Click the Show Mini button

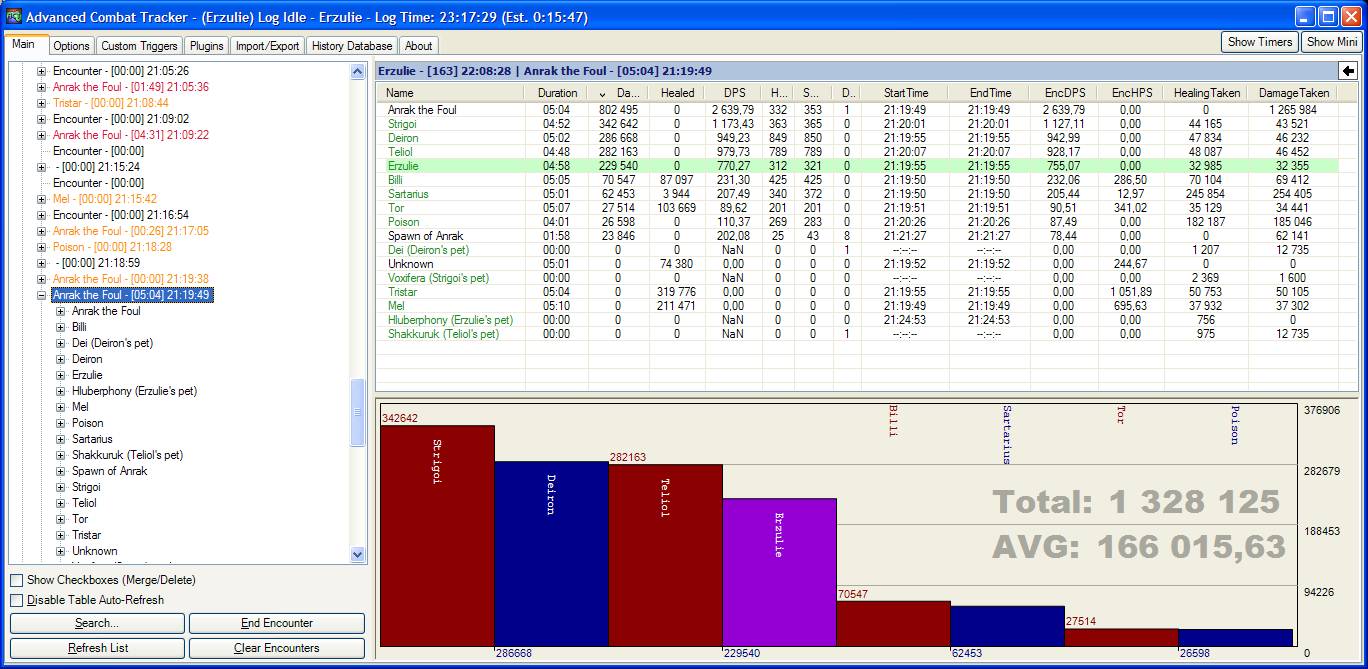click(x=1332, y=42)
